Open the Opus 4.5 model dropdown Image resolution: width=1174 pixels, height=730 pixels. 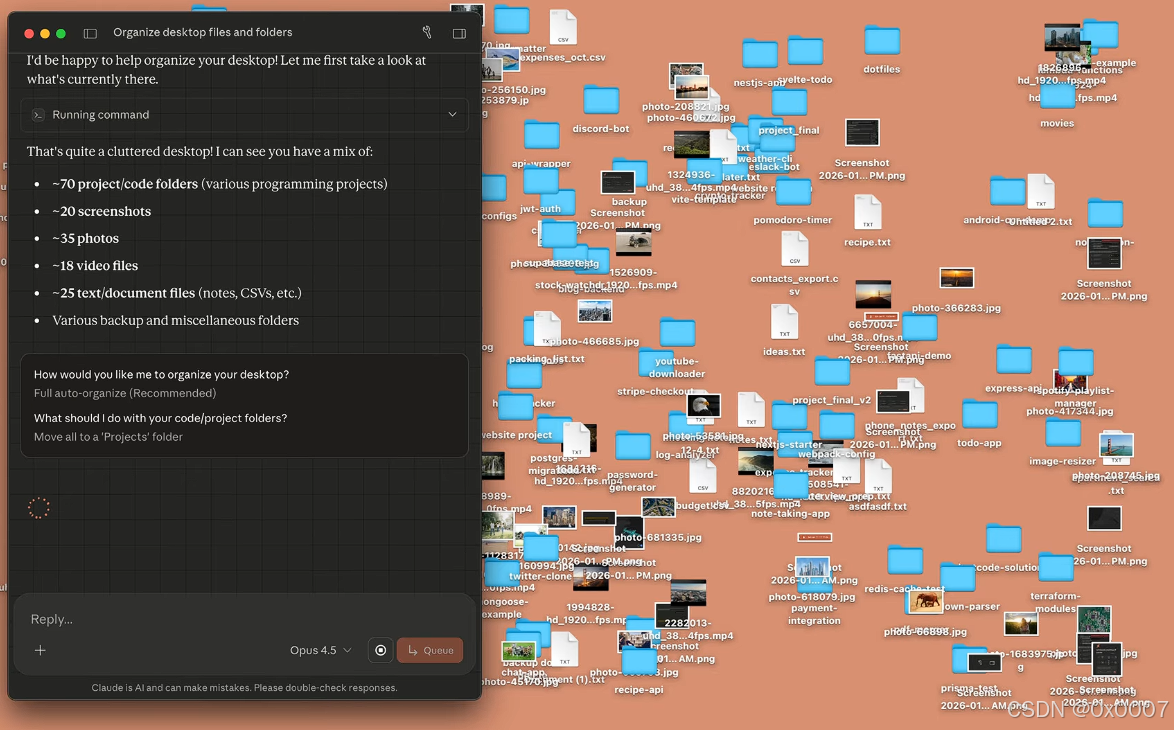click(x=320, y=650)
